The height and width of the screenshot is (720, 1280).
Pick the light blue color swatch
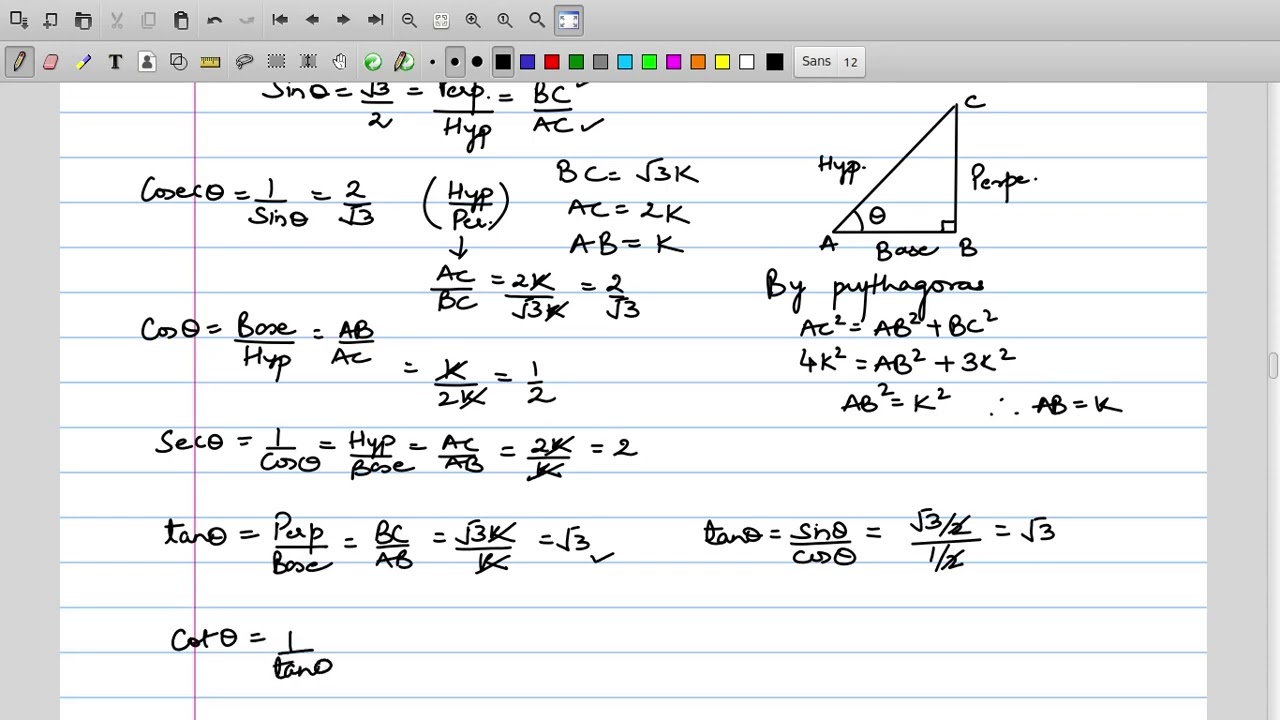point(625,62)
